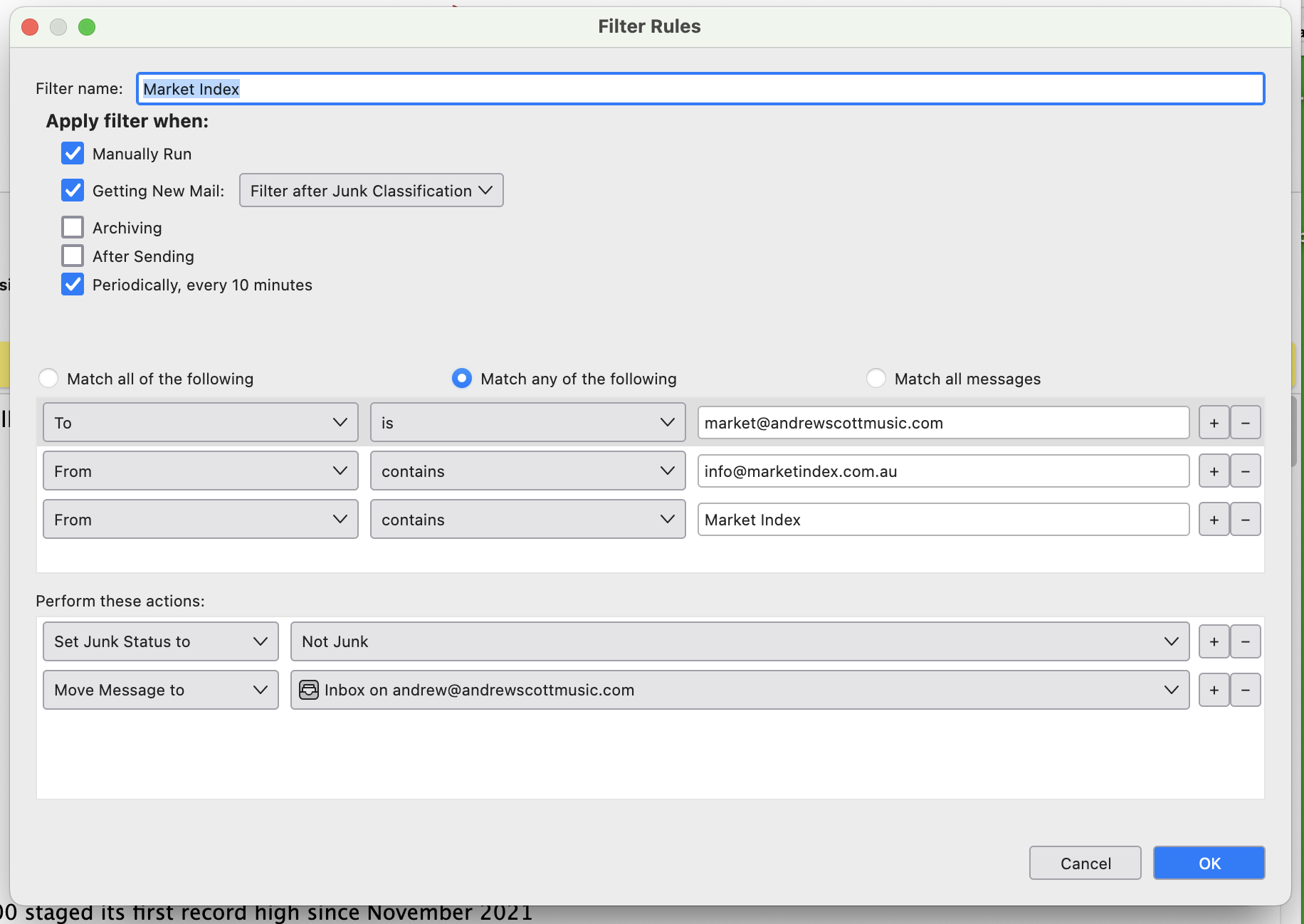Remove the info@marketindex.com.au condition row
Viewport: 1304px width, 924px height.
[1246, 471]
